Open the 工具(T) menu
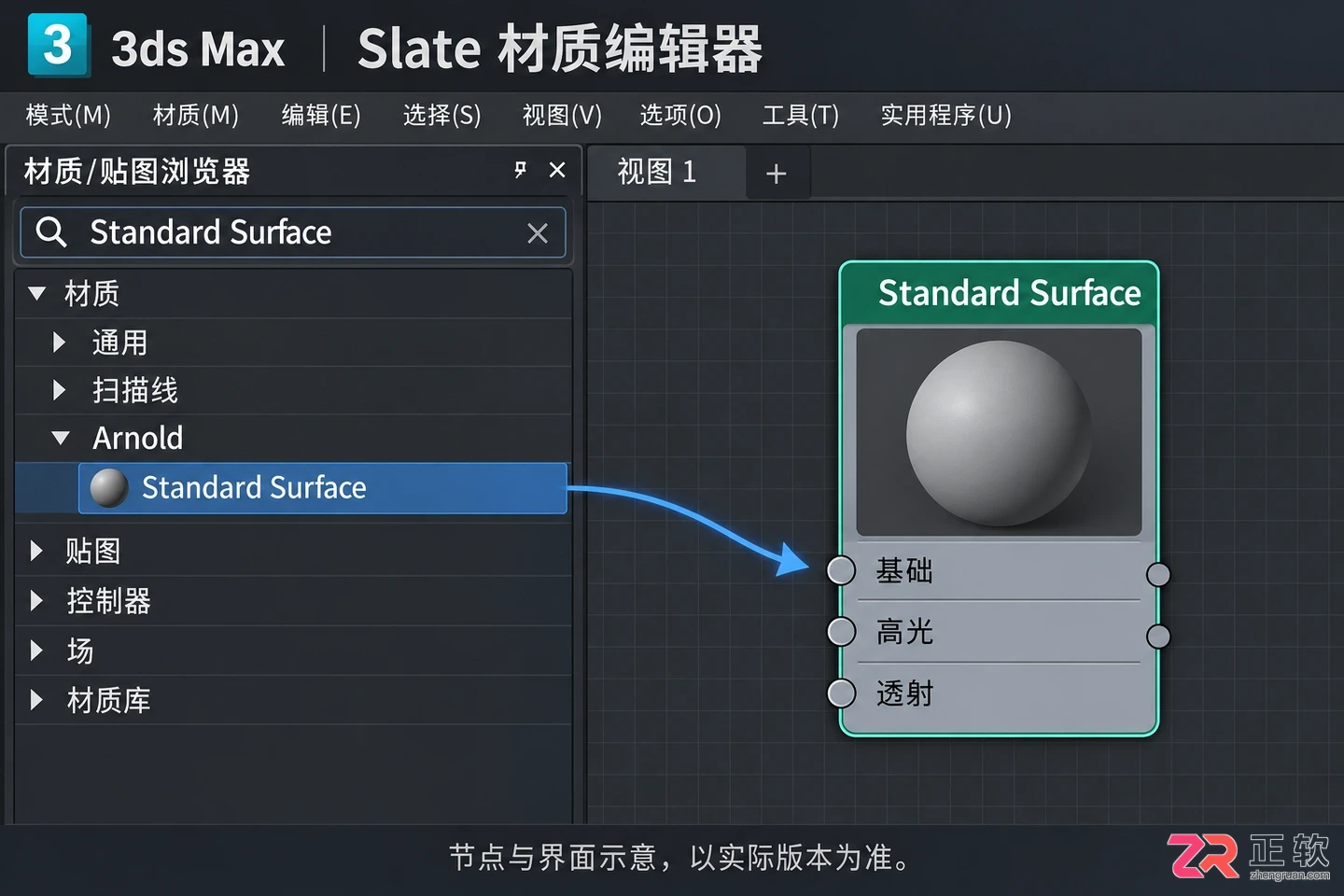 (x=801, y=115)
